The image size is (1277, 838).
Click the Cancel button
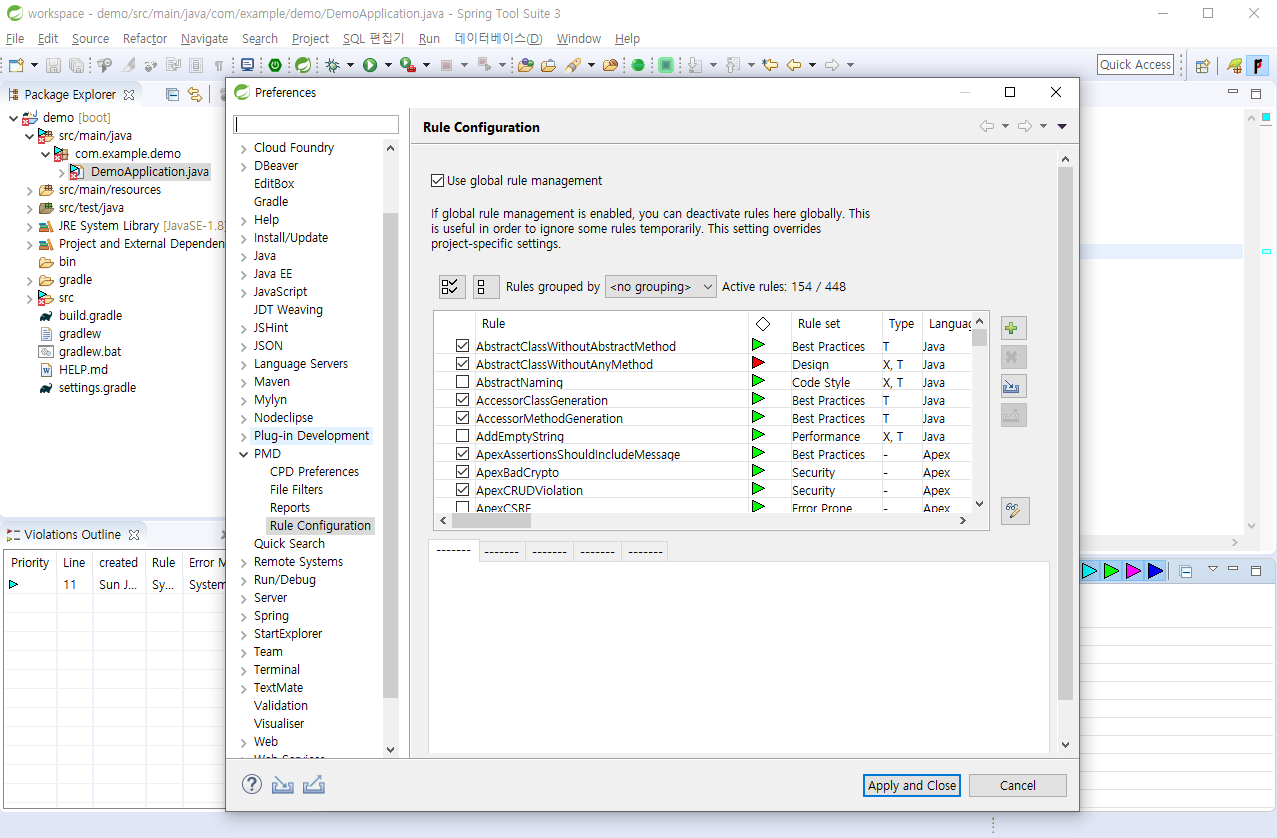pos(1018,785)
